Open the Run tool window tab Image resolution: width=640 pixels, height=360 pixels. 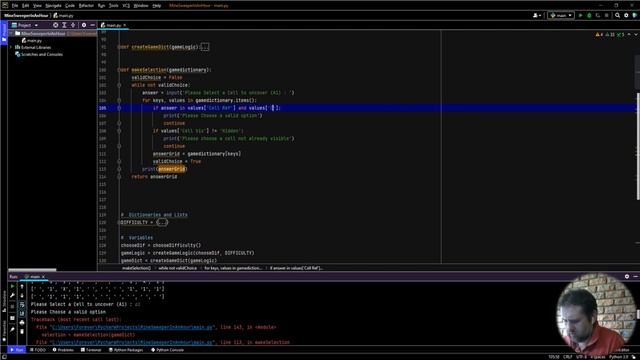(17, 350)
